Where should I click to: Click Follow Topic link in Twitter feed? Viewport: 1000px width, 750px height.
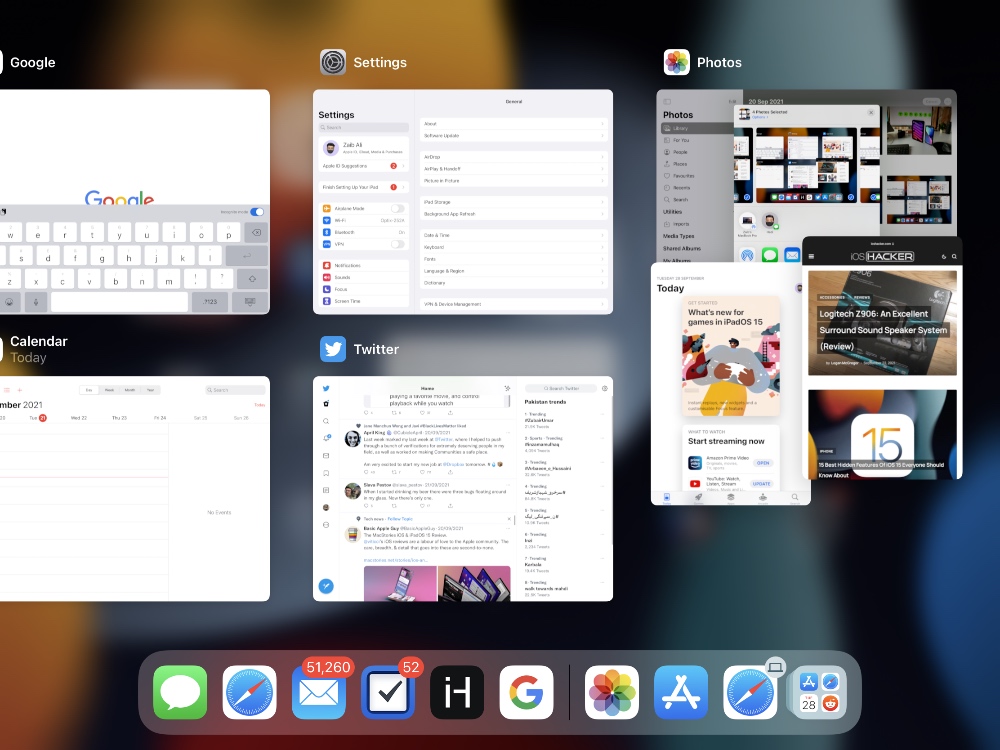[x=400, y=519]
